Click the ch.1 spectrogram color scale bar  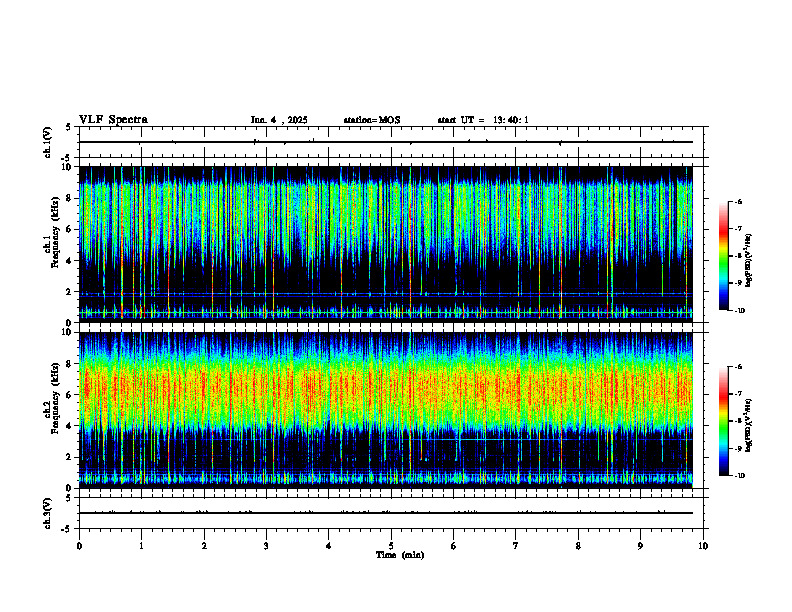coord(724,256)
